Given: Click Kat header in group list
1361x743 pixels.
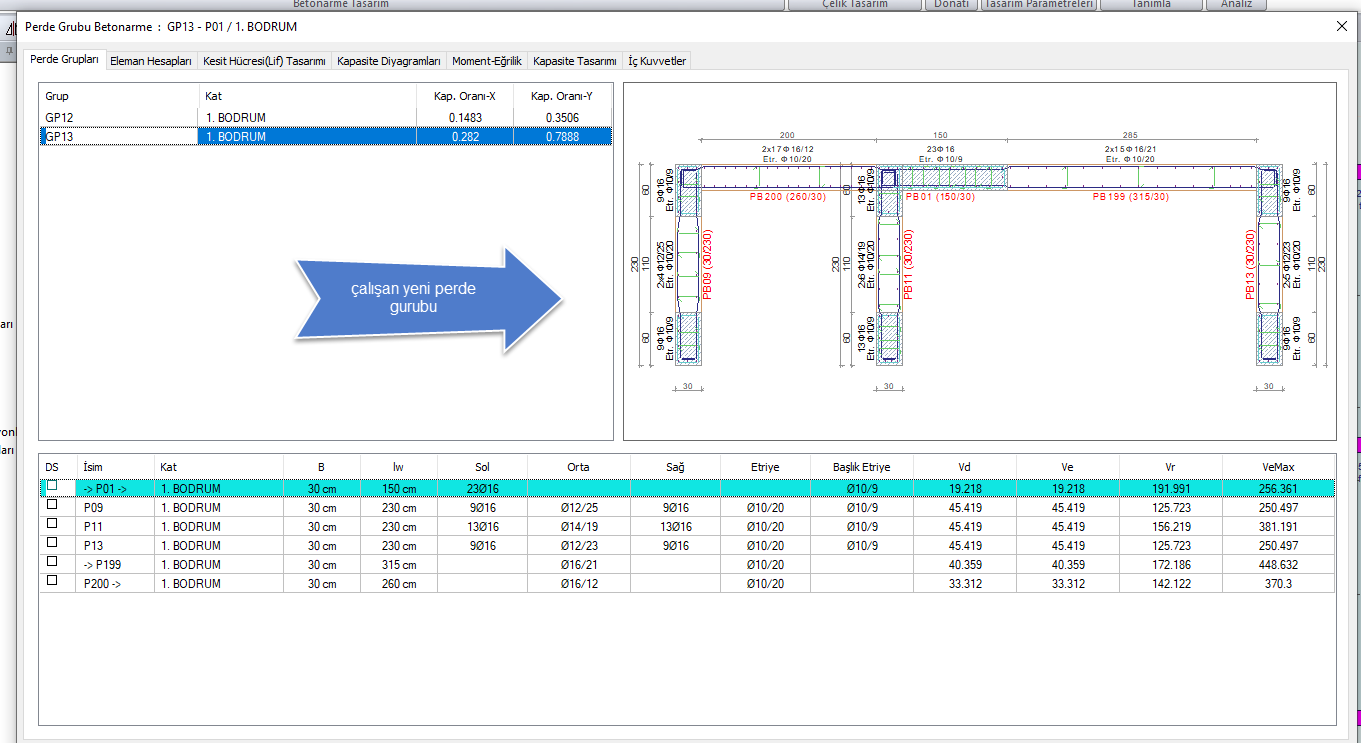Looking at the screenshot, I should (307, 96).
